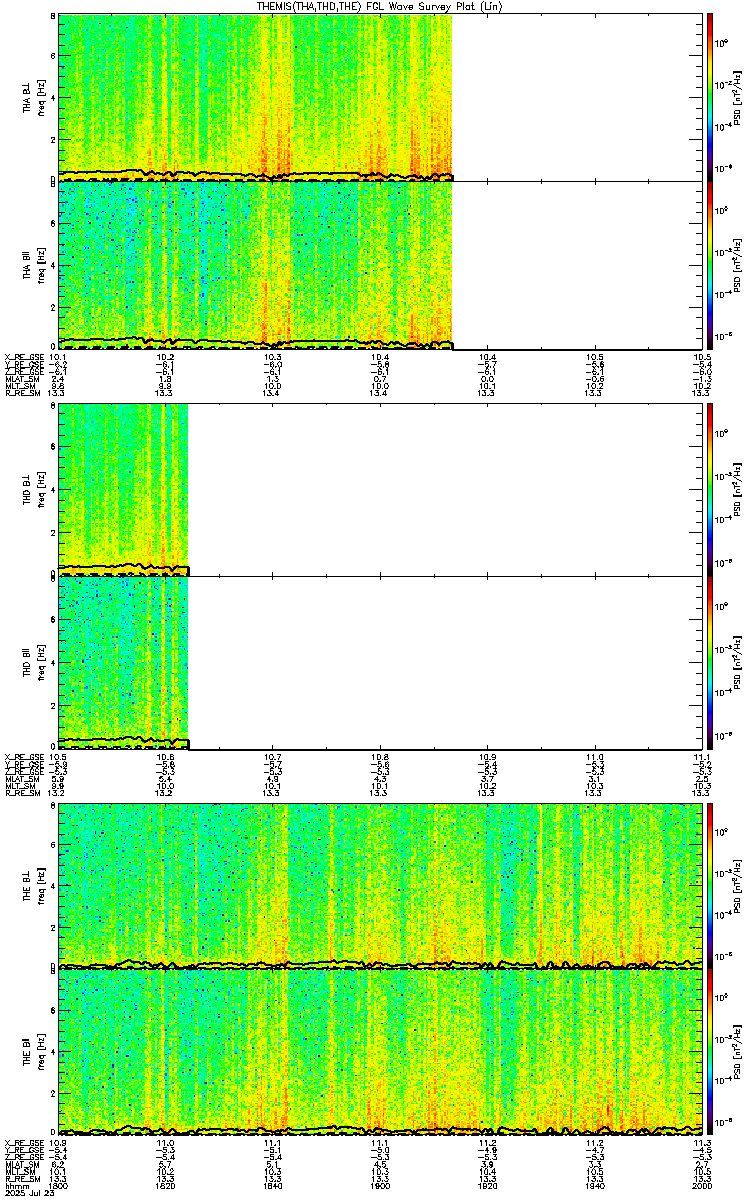Click the PSD color bar beside THA B-parallel
This screenshot has width=750, height=1200.
click(710, 265)
